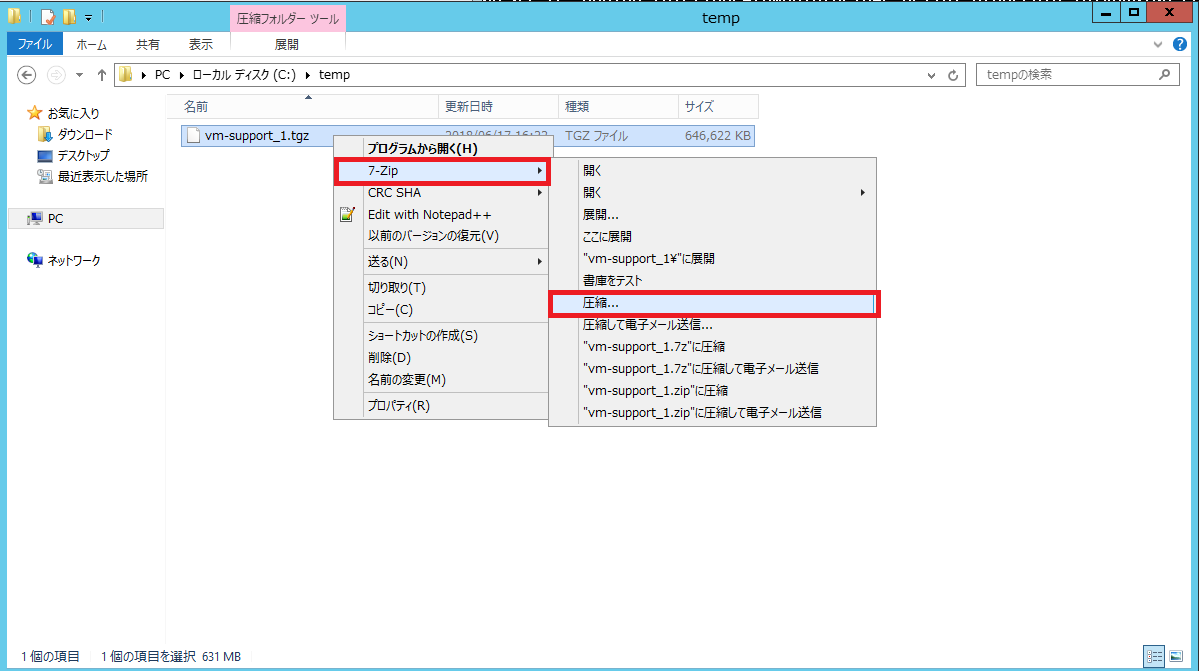Select PC in the navigation pane
The image size is (1199, 671).
pos(86,219)
